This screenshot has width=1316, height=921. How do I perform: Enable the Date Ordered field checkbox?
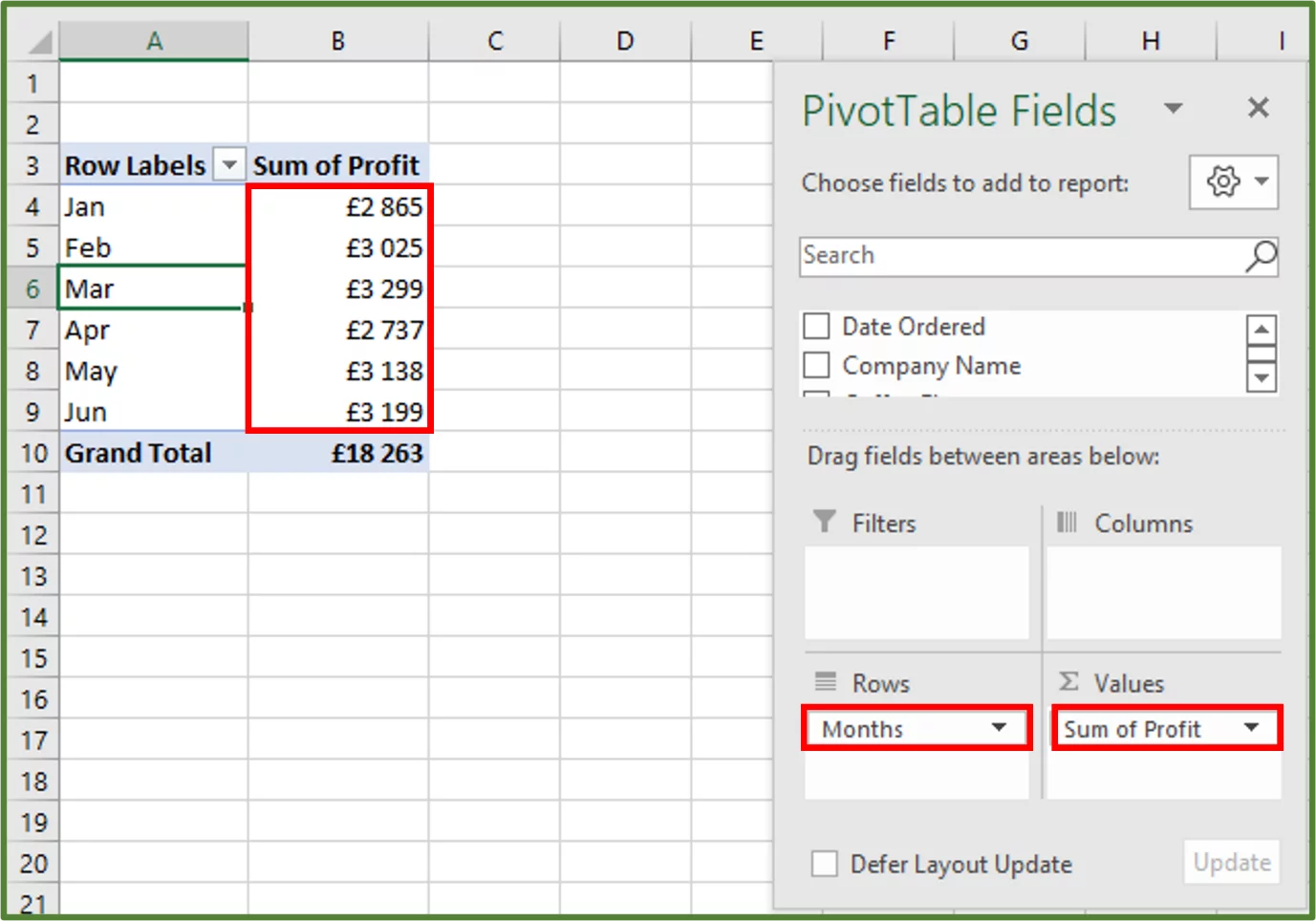point(816,326)
